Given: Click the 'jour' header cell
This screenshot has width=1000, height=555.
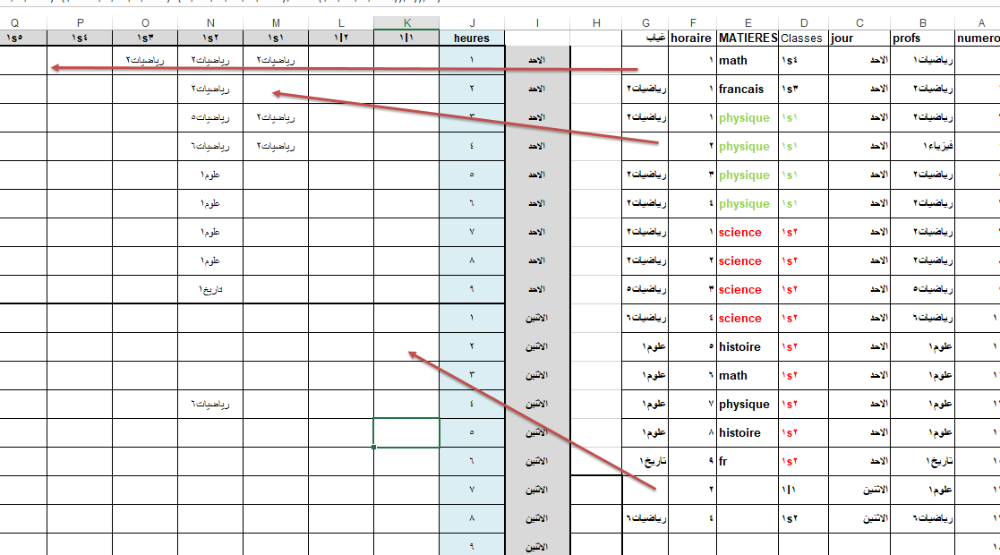Looking at the screenshot, I should pos(859,38).
